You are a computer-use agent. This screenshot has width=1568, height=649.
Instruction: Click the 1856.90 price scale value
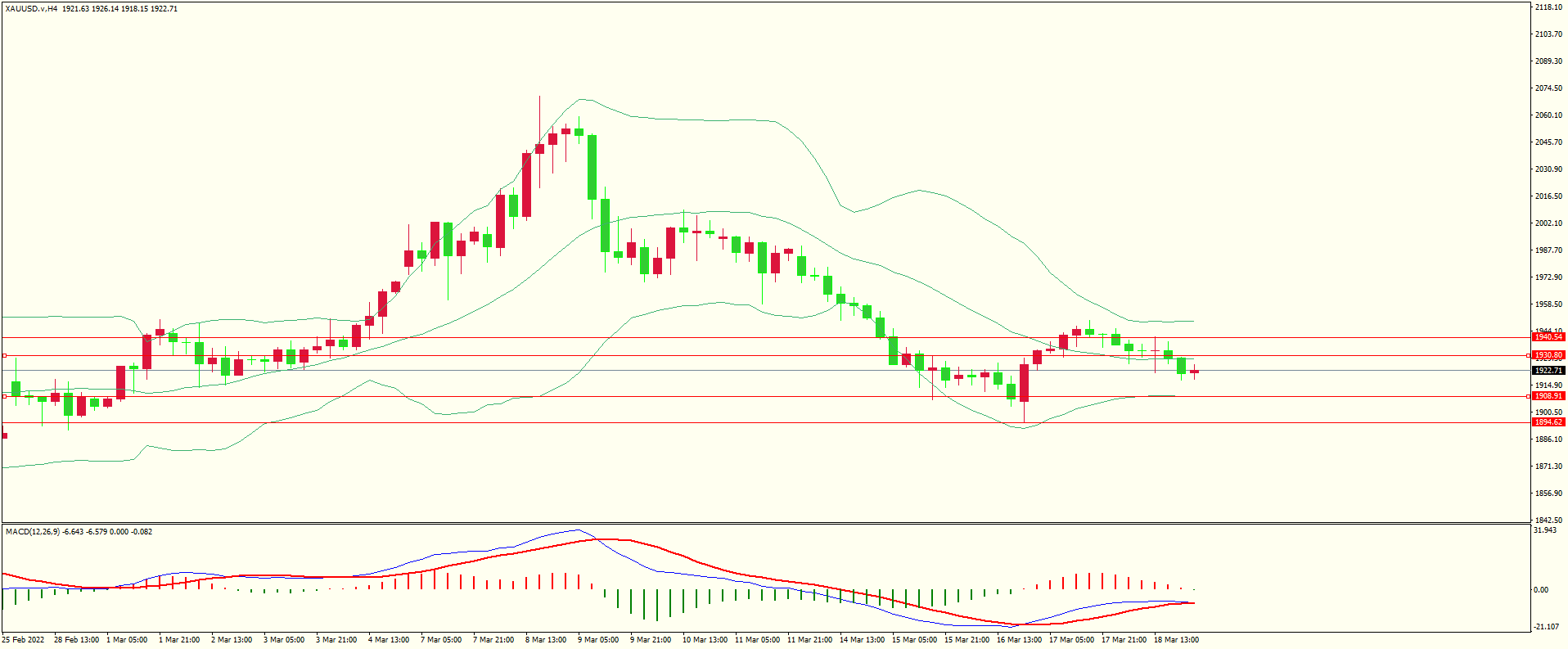(1548, 494)
